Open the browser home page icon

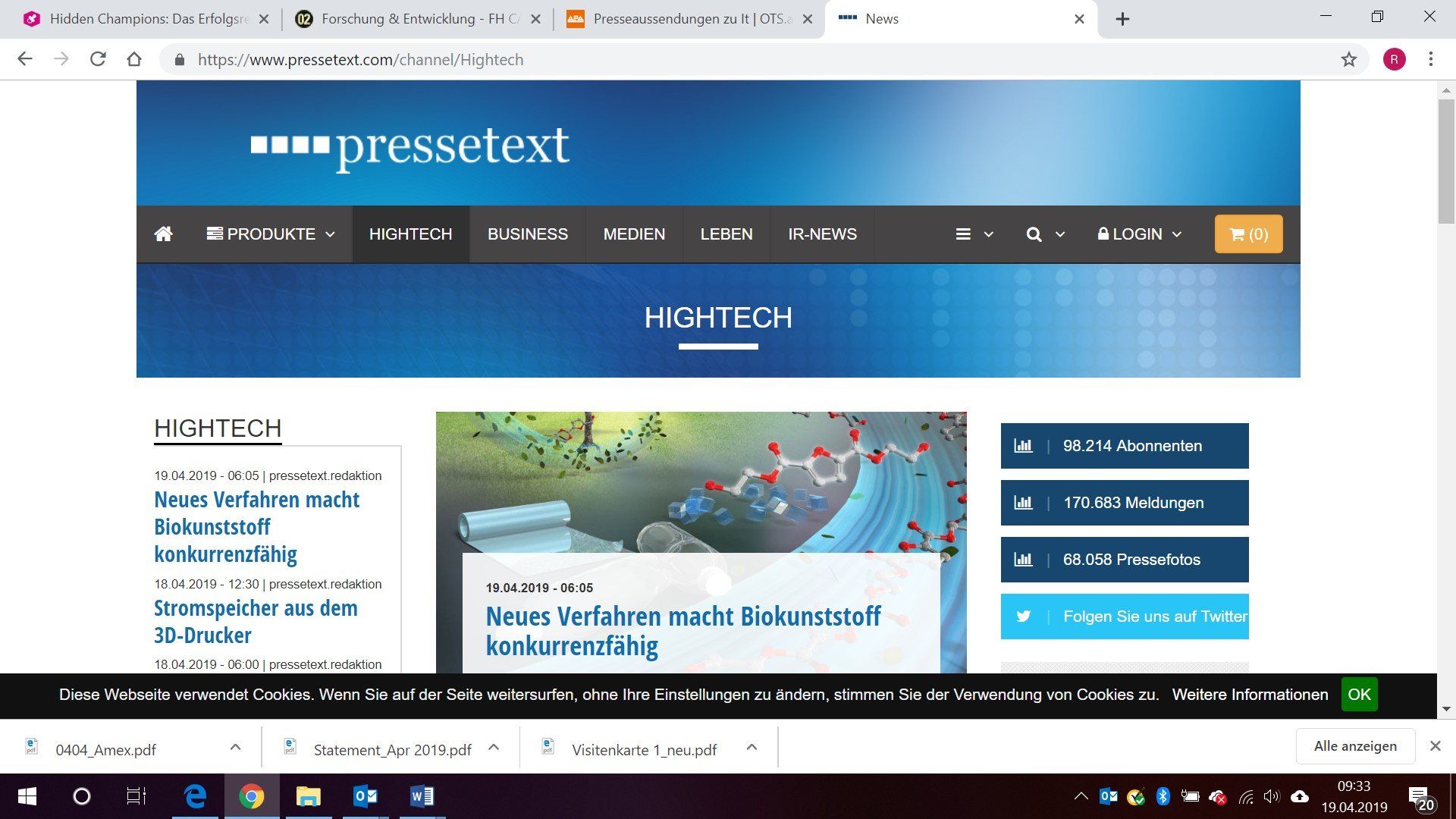[x=134, y=59]
